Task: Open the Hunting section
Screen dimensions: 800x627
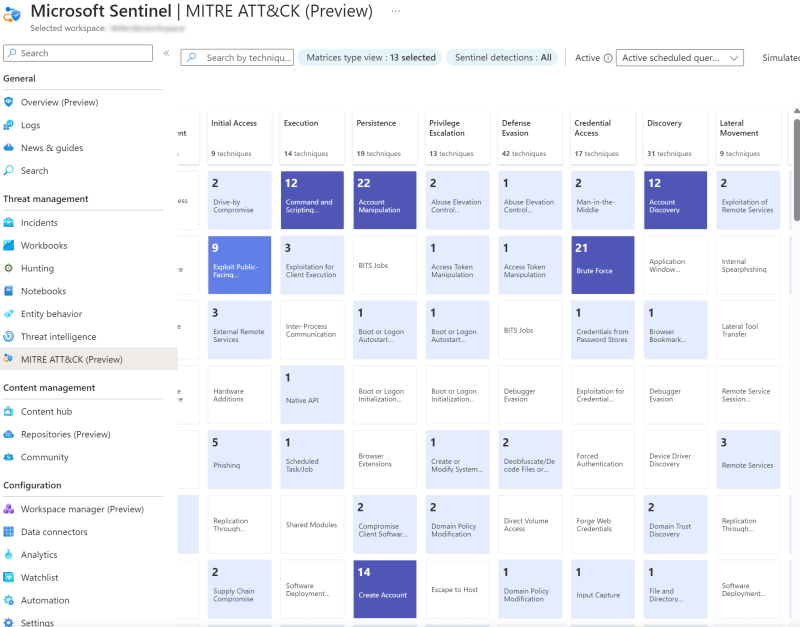Action: pos(44,268)
